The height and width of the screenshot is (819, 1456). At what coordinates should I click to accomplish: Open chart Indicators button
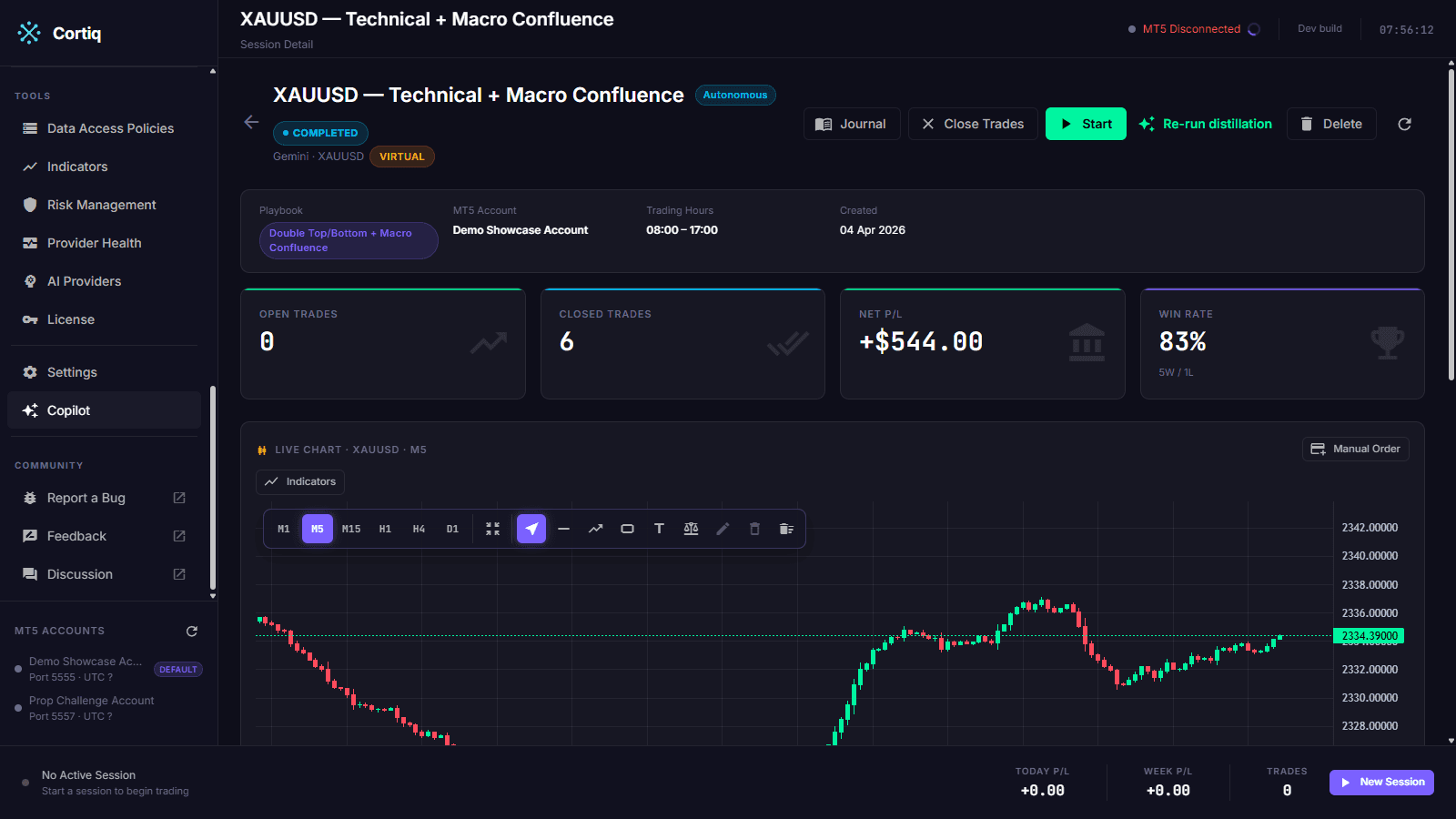point(300,481)
